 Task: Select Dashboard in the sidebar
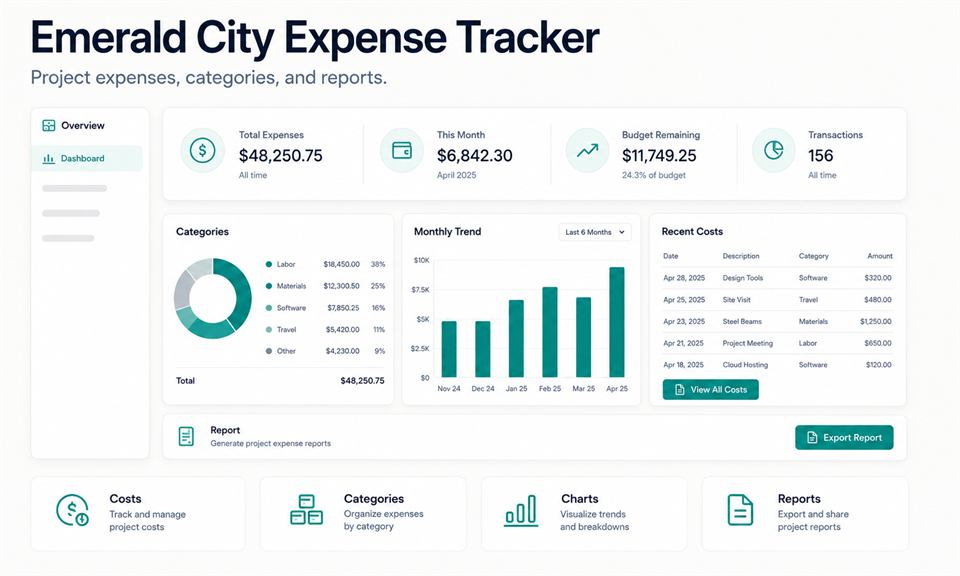[87, 159]
